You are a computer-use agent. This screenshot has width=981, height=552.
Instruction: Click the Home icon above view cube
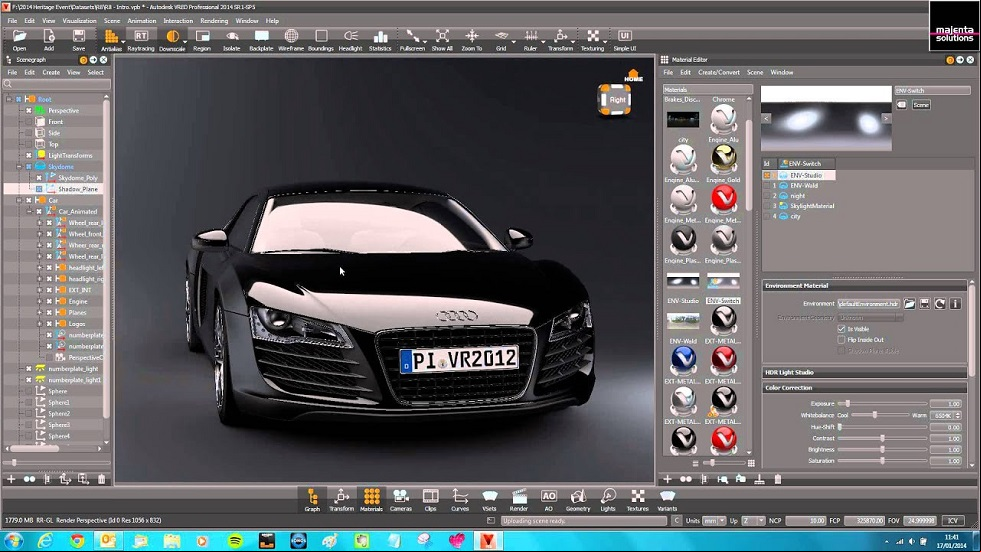pos(633,76)
